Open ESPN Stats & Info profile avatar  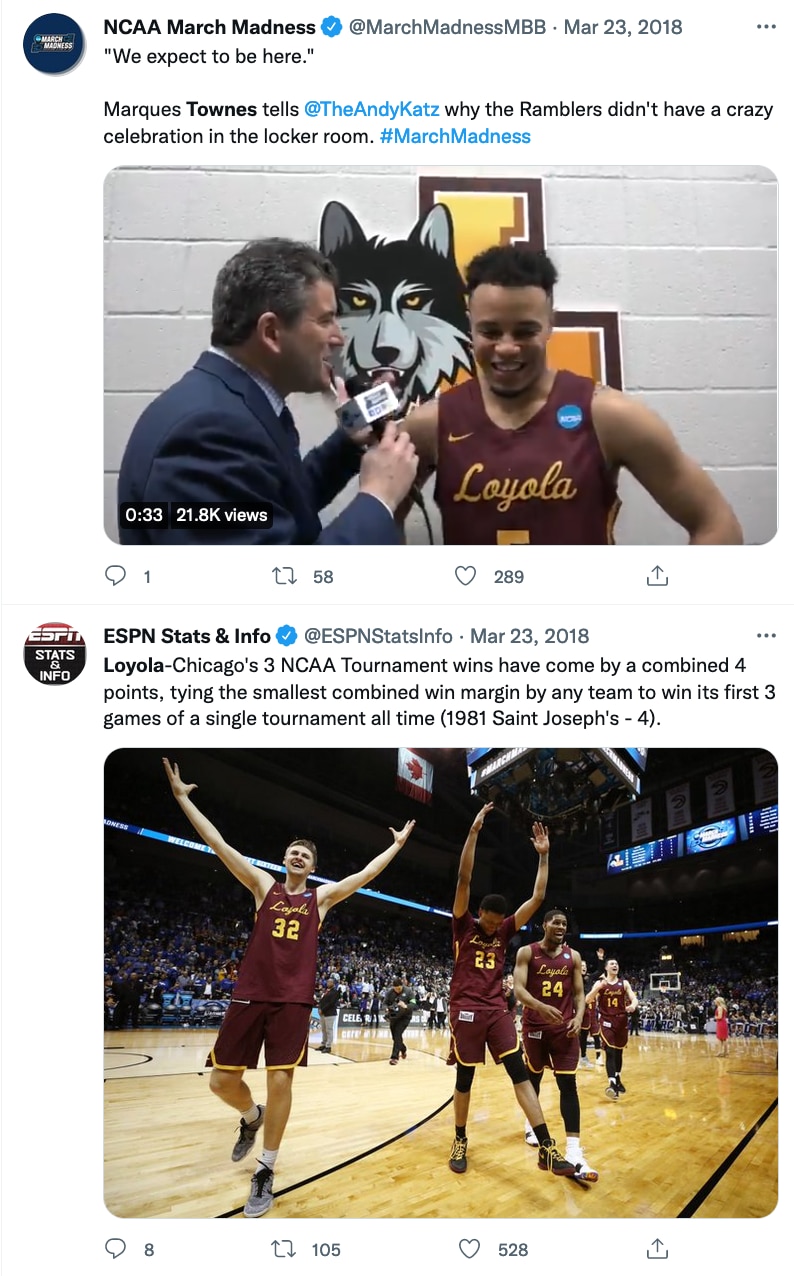[54, 654]
